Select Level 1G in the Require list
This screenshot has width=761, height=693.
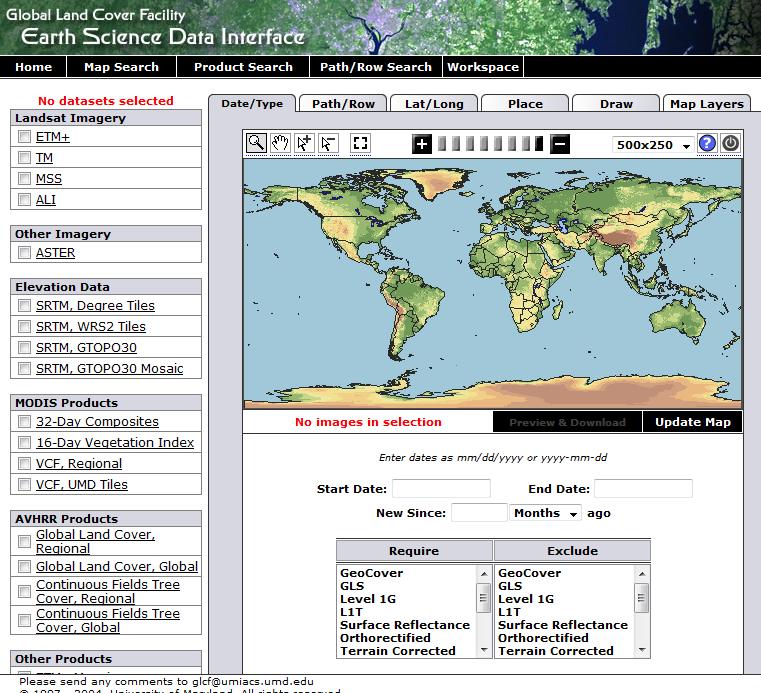coord(368,599)
